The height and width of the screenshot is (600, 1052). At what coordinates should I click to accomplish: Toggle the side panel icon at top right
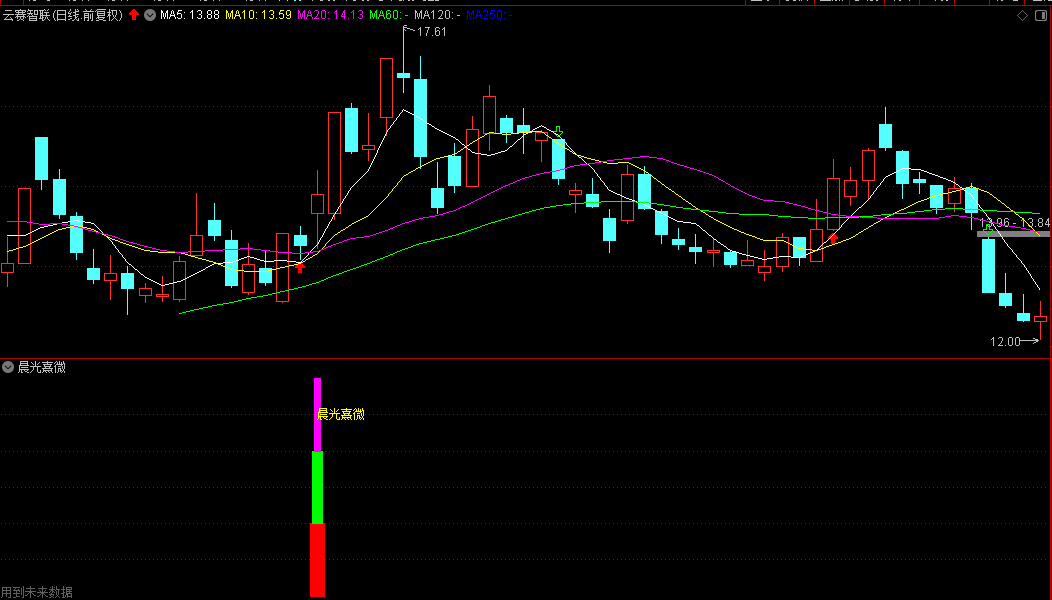(1041, 15)
